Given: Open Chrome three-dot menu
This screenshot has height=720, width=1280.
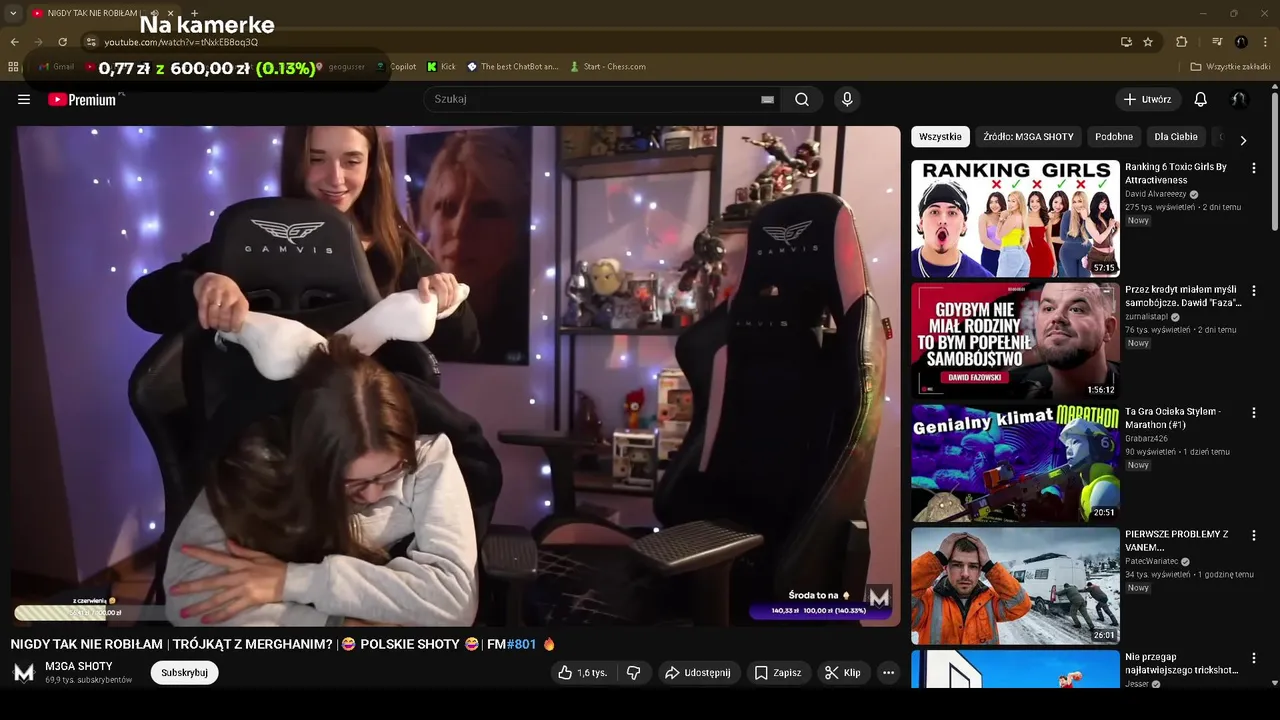Looking at the screenshot, I should (x=1265, y=42).
